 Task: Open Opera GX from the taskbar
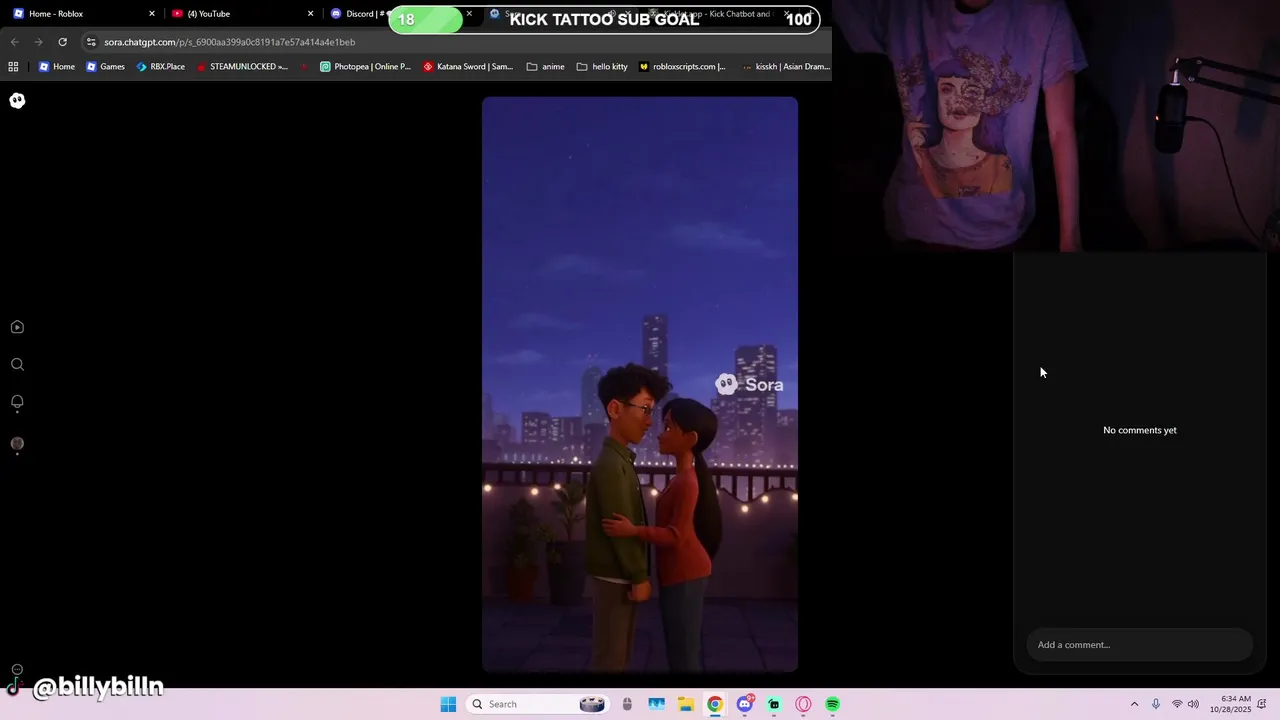click(803, 704)
